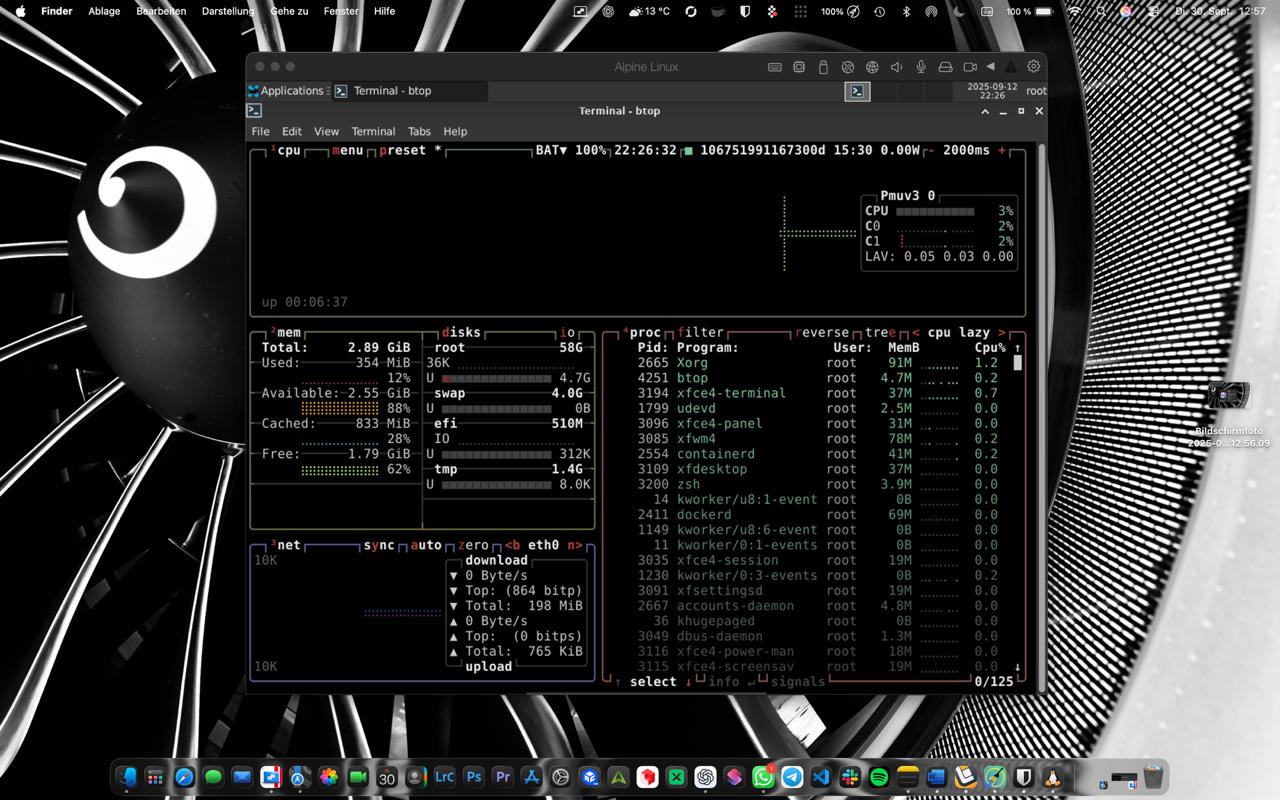Toggle disks view in btop mem box

[461, 332]
